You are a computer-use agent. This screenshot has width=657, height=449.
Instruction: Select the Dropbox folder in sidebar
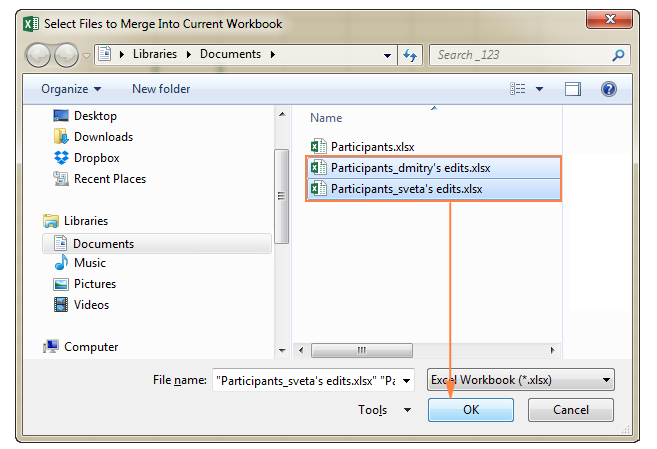[x=96, y=158]
